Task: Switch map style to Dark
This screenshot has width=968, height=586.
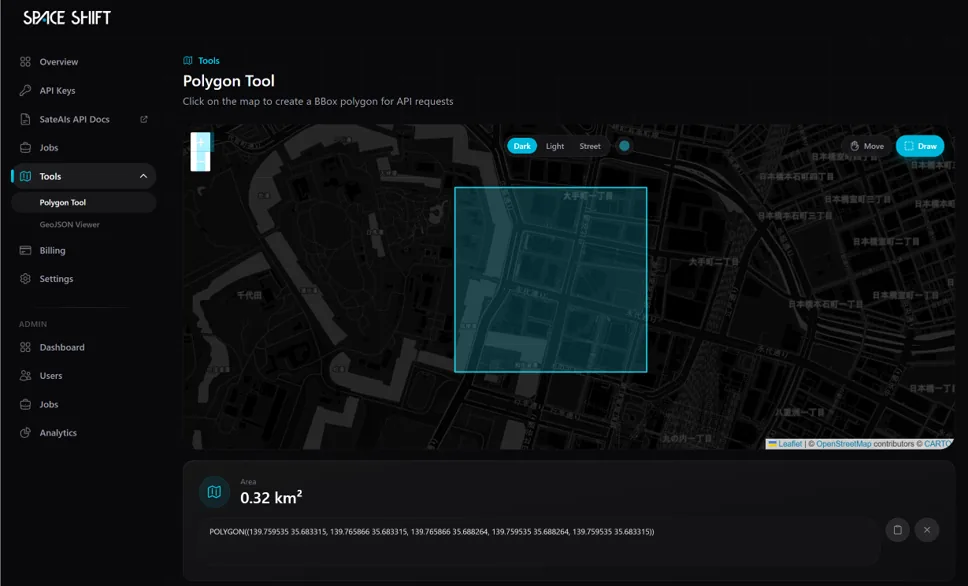Action: tap(522, 146)
